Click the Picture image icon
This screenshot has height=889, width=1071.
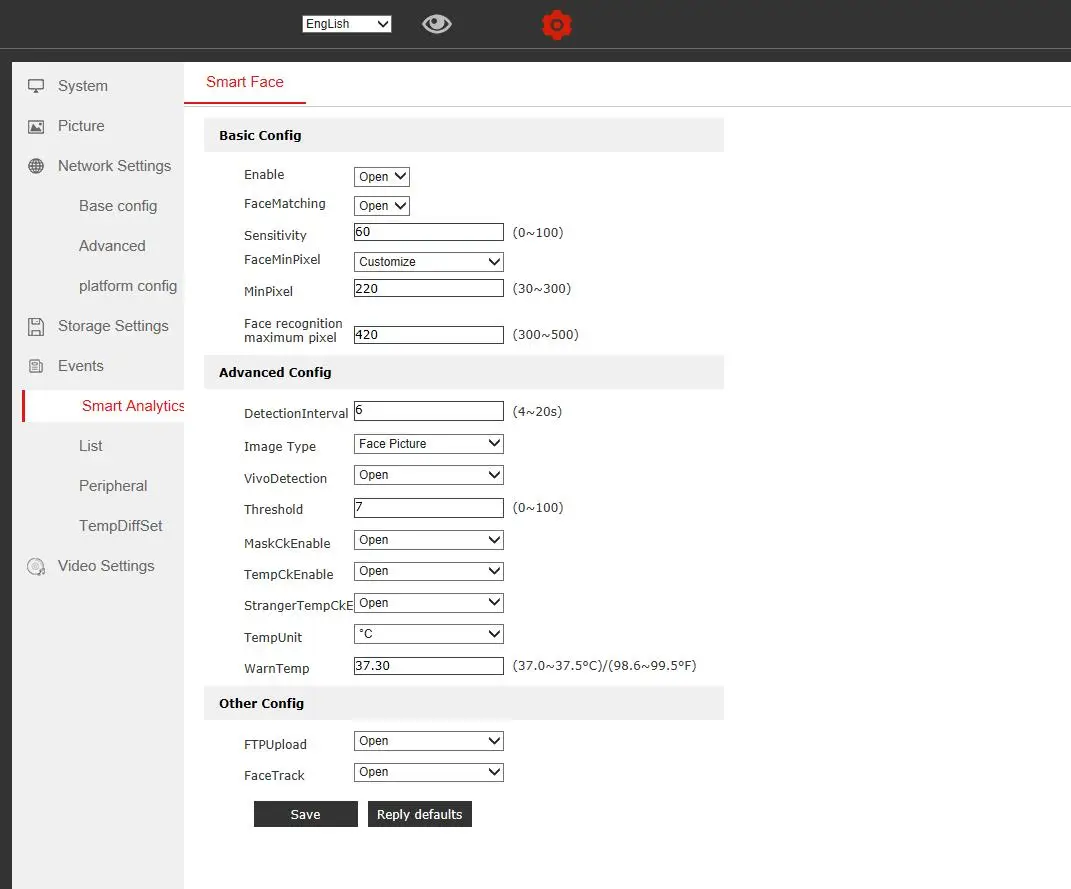(36, 126)
